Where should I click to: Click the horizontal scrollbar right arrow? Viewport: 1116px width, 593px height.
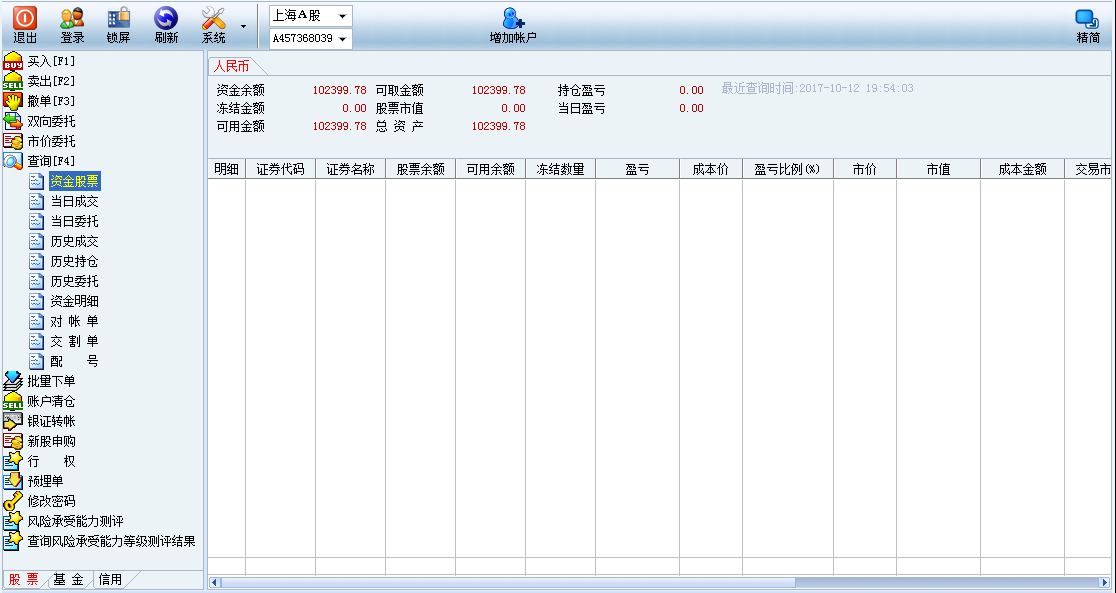click(x=1104, y=582)
